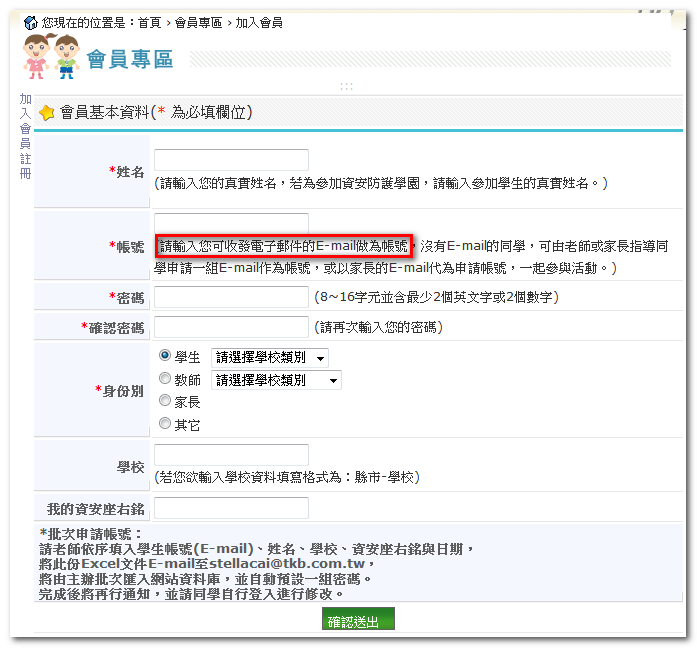The width and height of the screenshot is (697, 648).
Task: Click the 加入會員 breadcrumb item
Action: tap(259, 22)
